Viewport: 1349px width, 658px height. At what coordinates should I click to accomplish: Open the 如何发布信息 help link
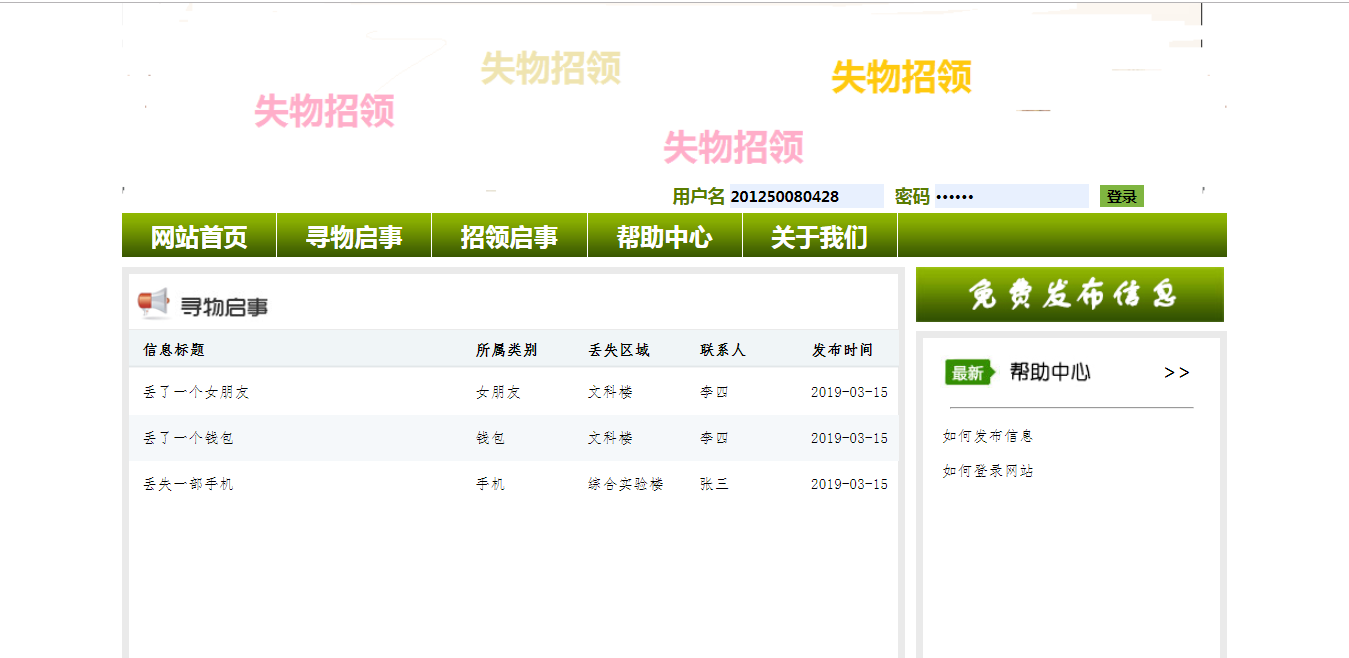(987, 436)
